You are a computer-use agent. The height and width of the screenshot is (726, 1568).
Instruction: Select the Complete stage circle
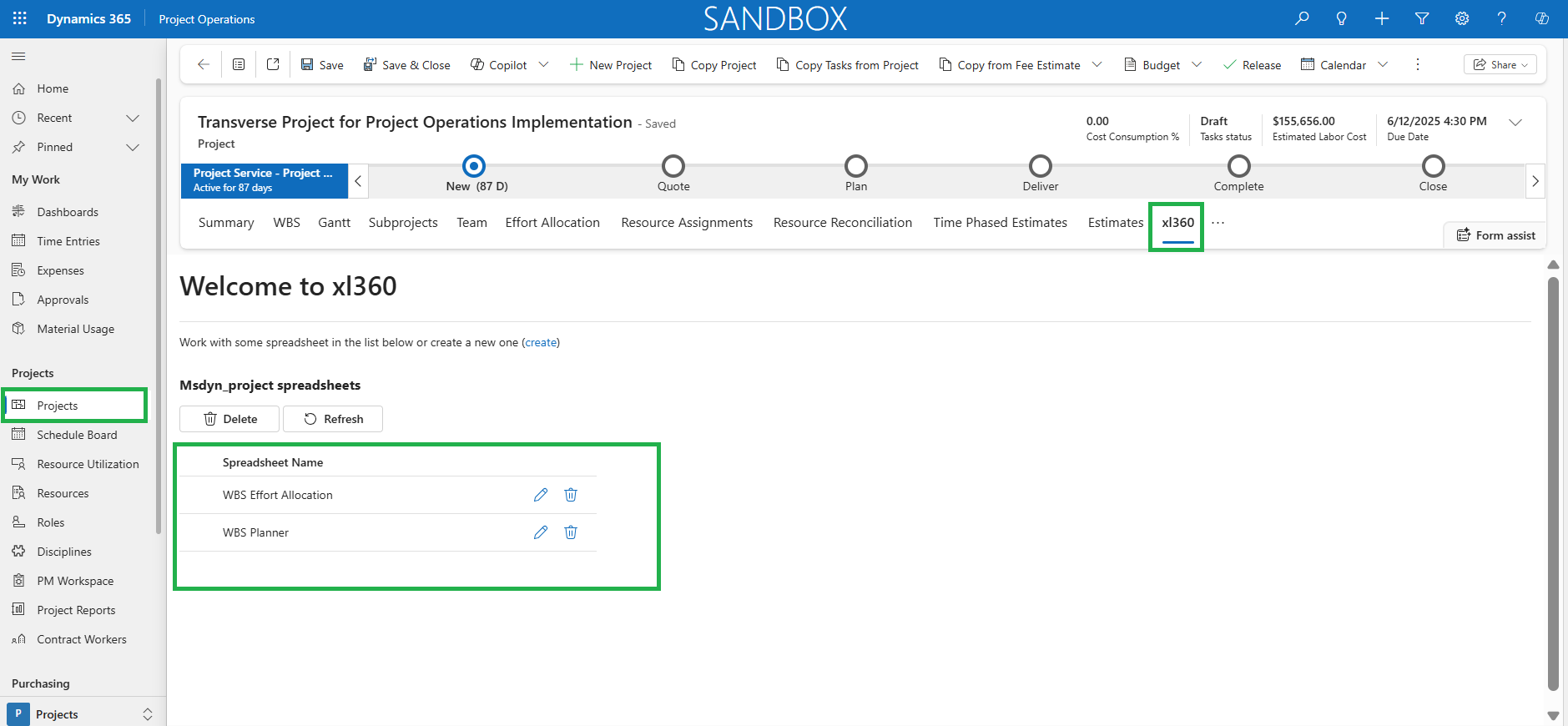click(1239, 165)
